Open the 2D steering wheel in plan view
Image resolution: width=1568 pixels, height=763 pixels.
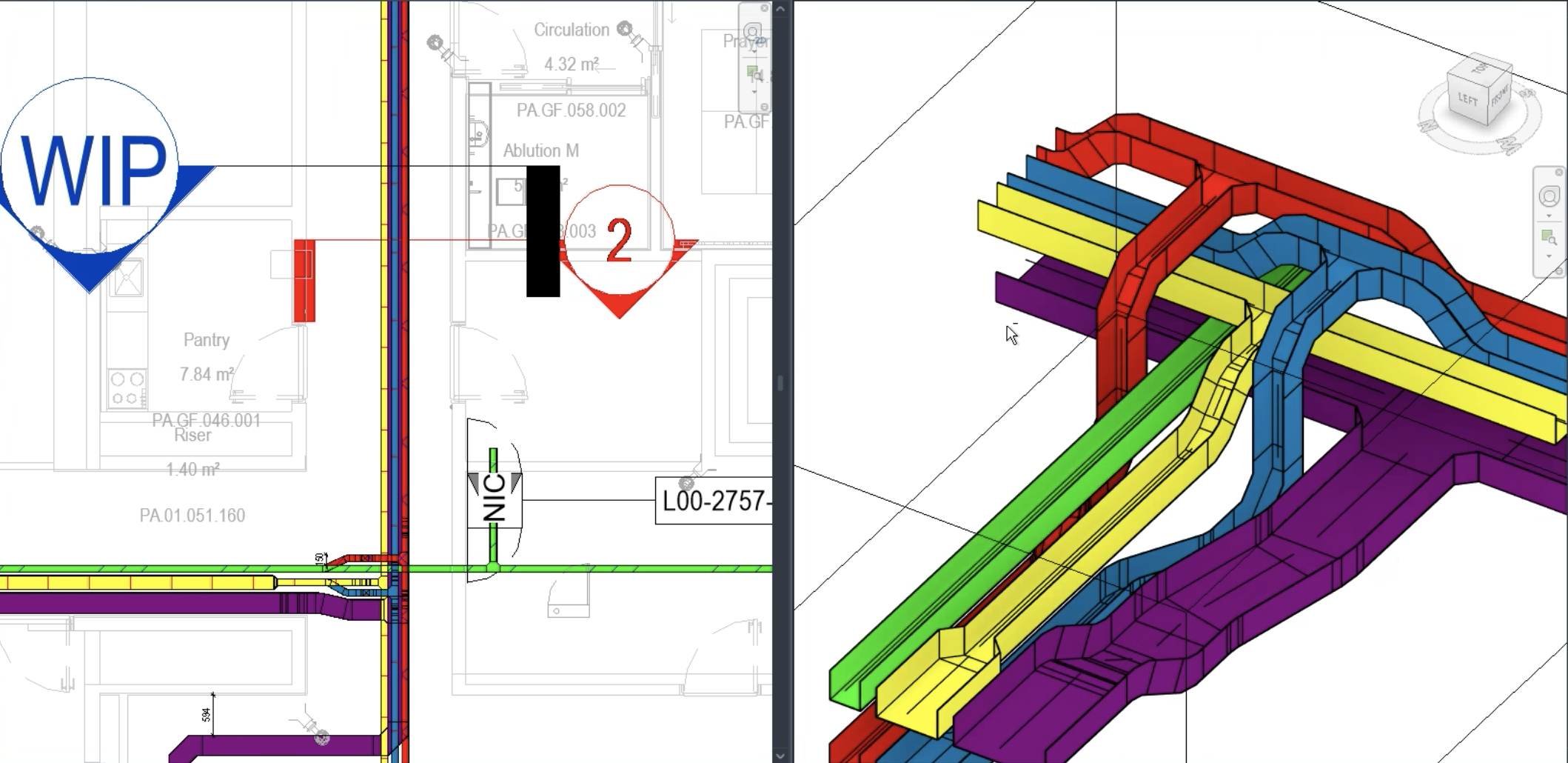[x=753, y=33]
